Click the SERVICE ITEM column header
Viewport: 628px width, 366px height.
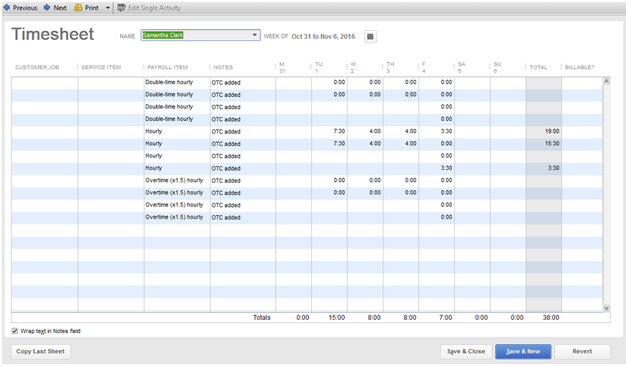point(101,67)
